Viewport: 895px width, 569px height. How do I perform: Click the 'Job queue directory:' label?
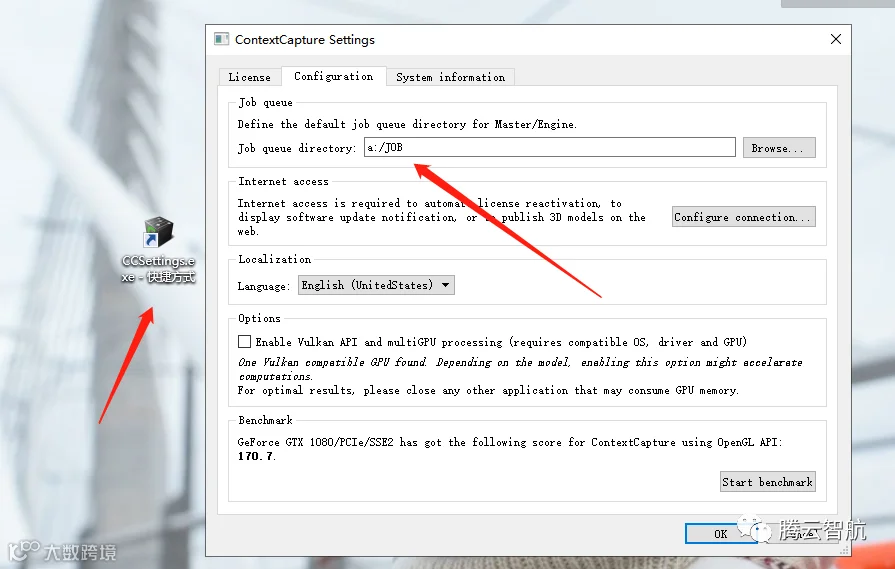click(297, 148)
